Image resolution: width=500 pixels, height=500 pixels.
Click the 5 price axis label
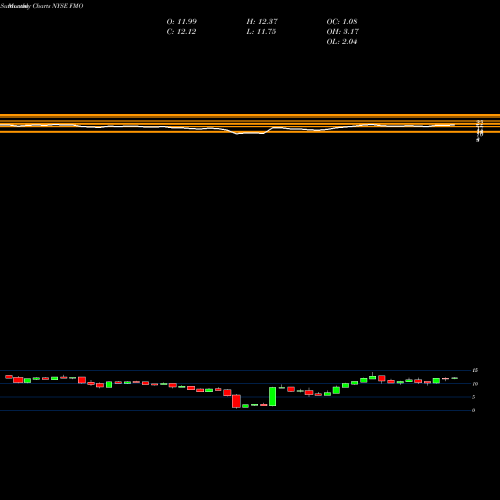473,397
